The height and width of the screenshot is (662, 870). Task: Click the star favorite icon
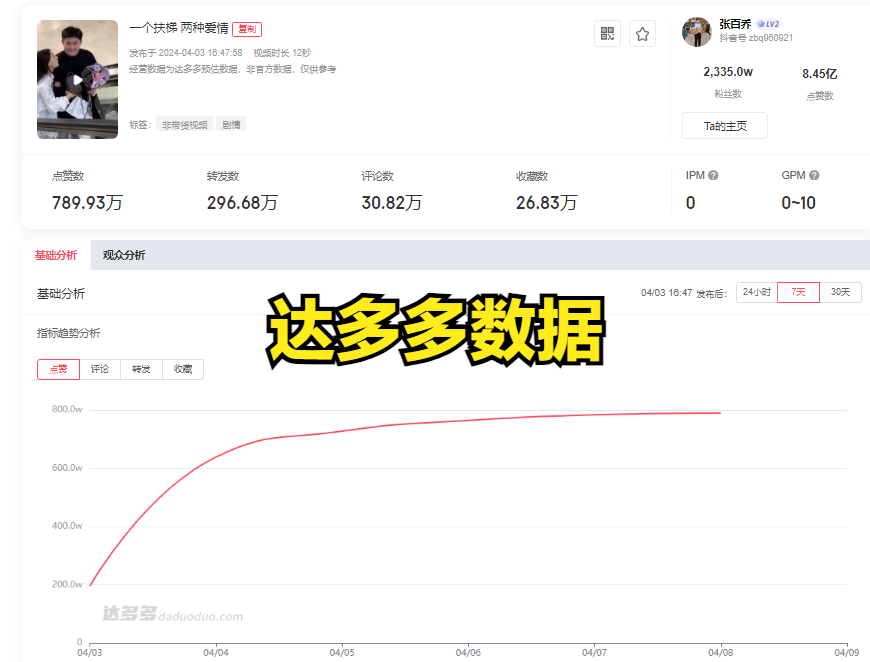[642, 34]
